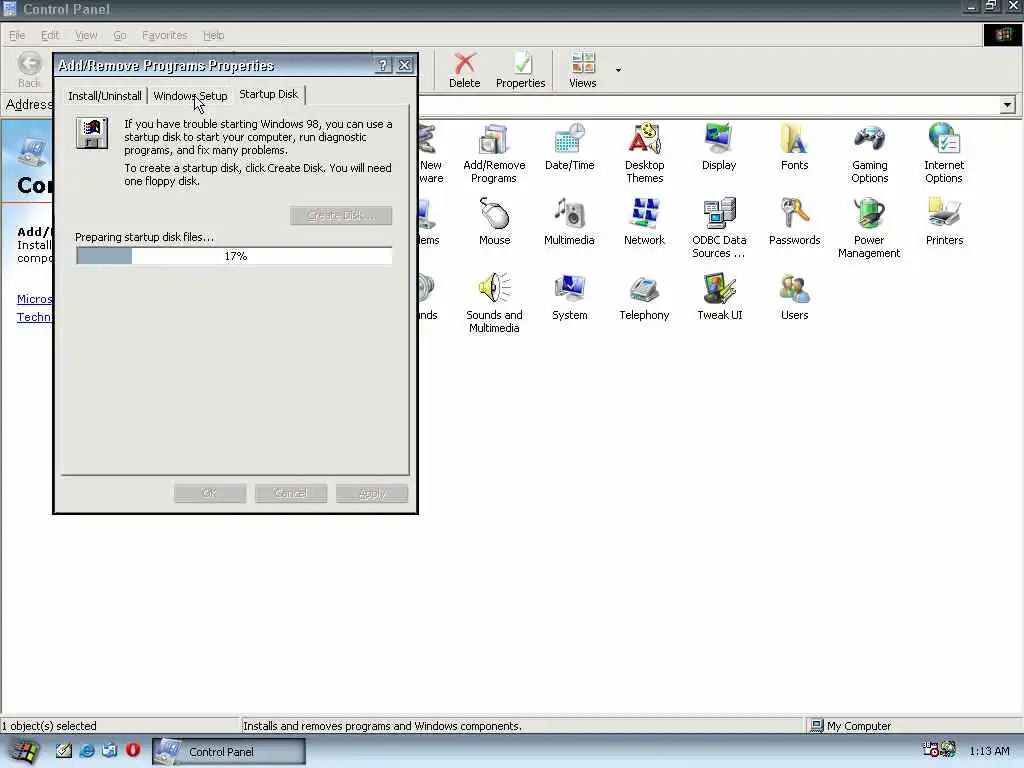Screen dimensions: 1024x768
Task: Open the Edit menu
Action: pos(50,35)
